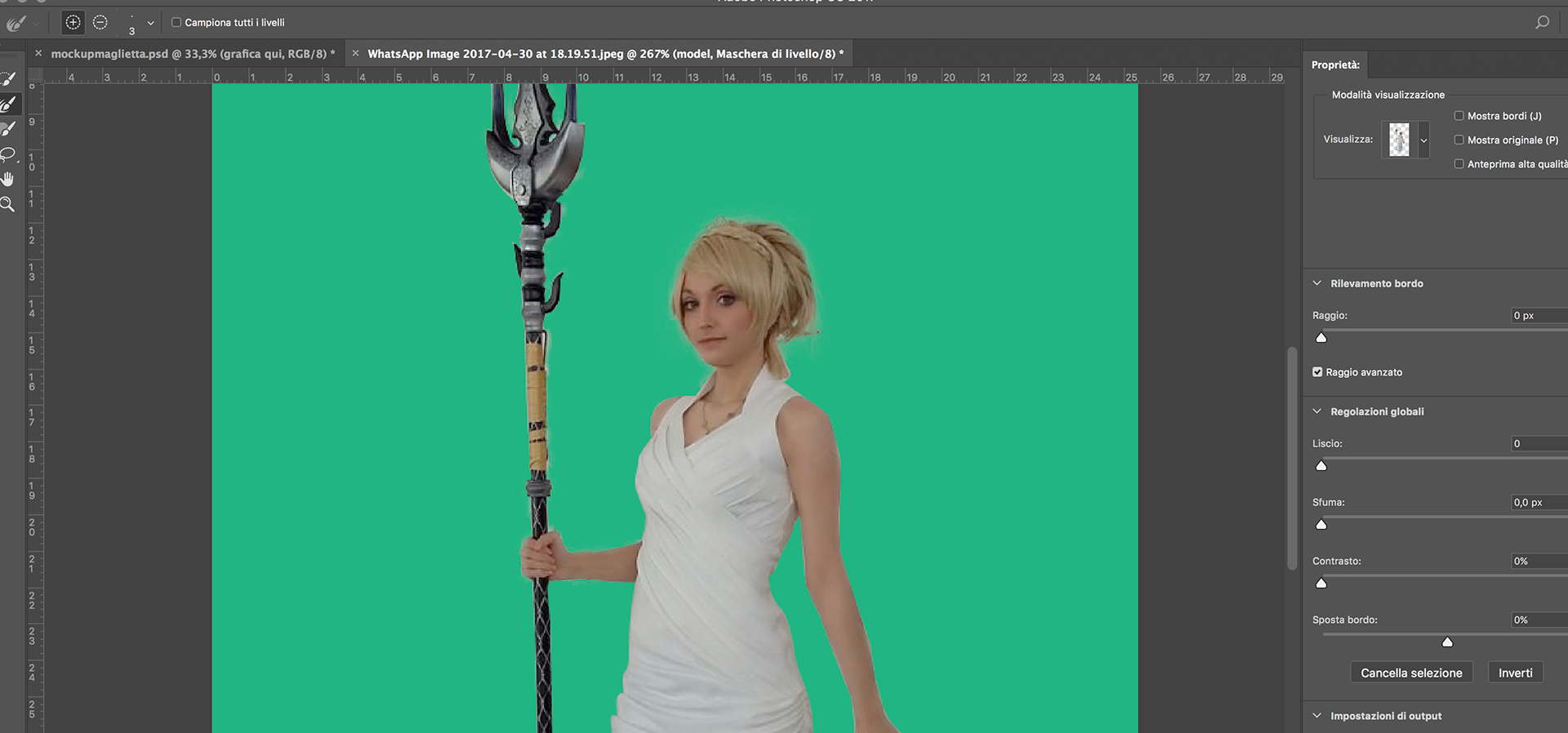Click the Liscio value field
The width and height of the screenshot is (1568, 733).
[x=1539, y=443]
